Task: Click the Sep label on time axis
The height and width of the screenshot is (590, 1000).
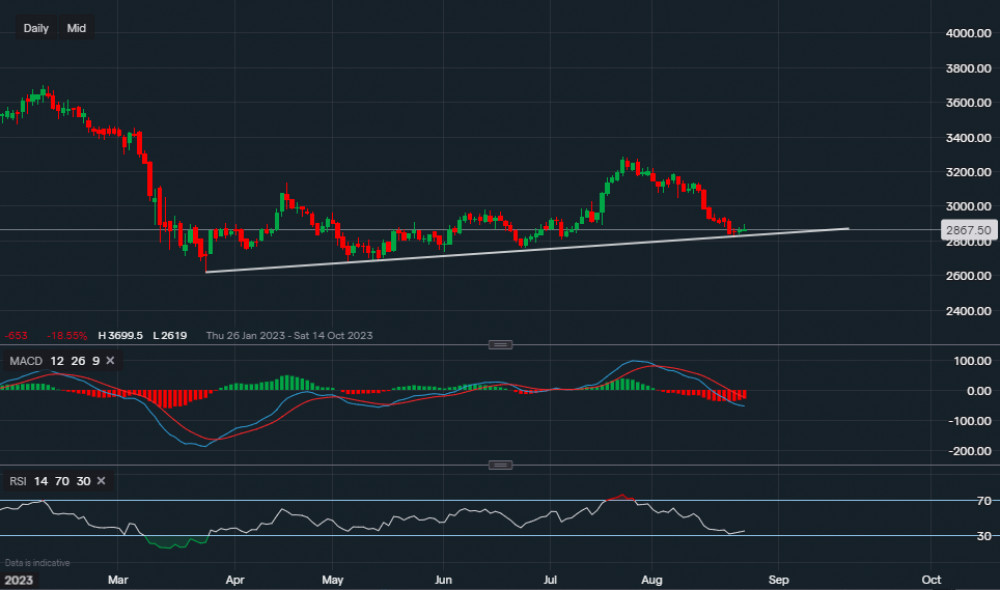Action: tap(778, 579)
